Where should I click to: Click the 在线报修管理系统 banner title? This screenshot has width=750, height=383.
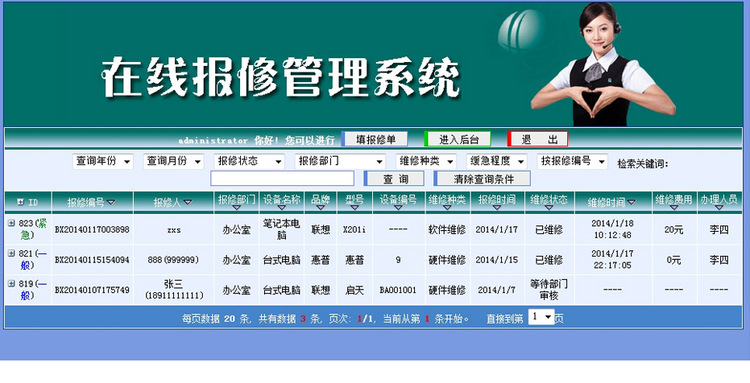coord(280,77)
